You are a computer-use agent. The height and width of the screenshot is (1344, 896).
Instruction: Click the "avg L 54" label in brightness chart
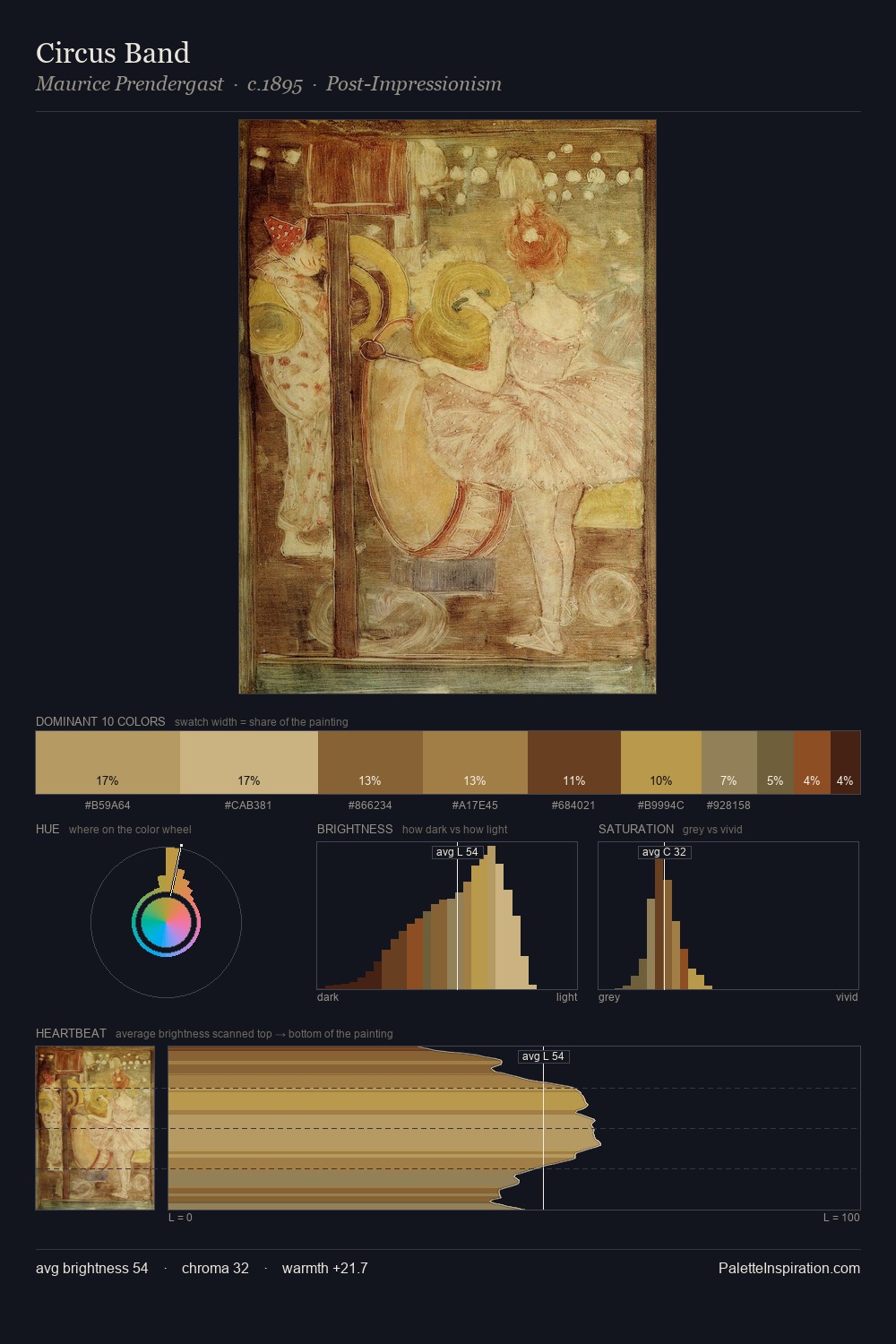(457, 852)
